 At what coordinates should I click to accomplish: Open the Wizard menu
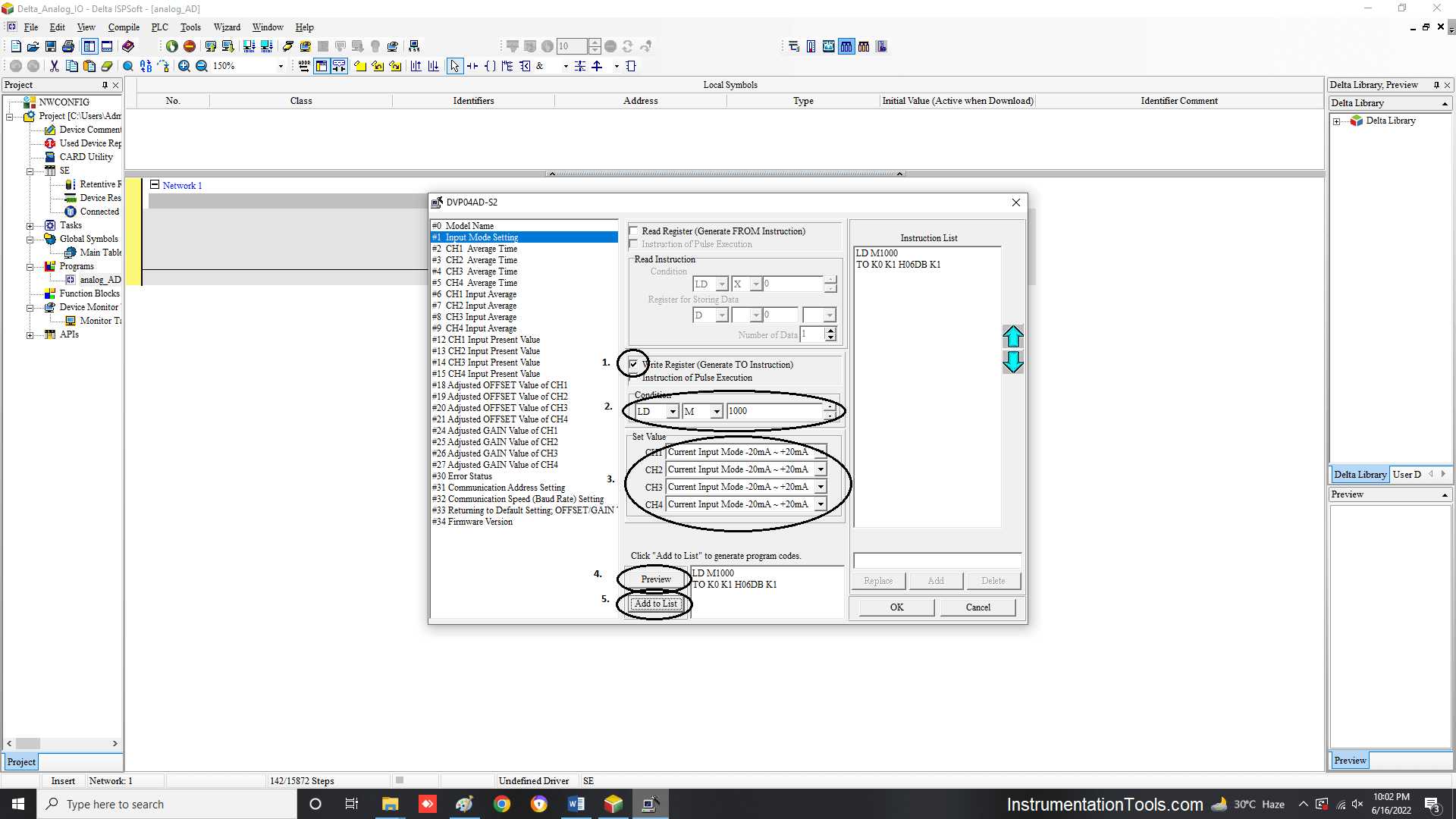pyautogui.click(x=226, y=27)
